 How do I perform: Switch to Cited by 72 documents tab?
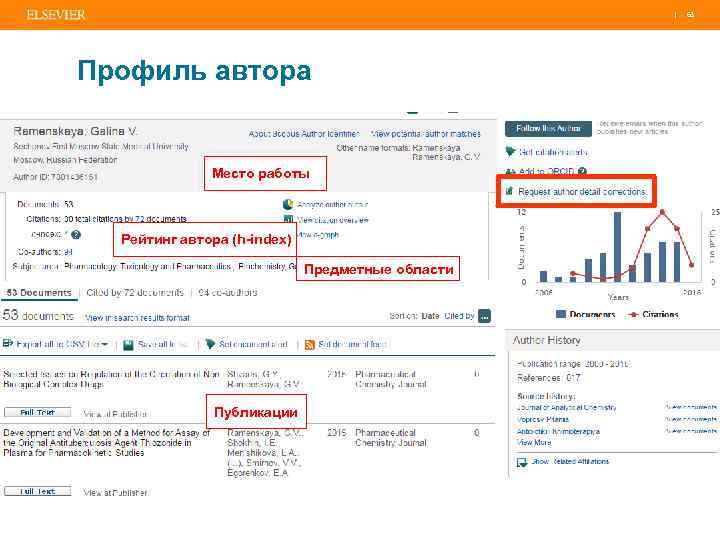[135, 292]
